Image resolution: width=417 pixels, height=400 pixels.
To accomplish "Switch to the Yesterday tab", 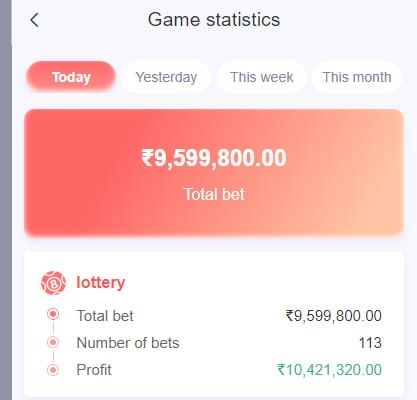I will [x=166, y=77].
